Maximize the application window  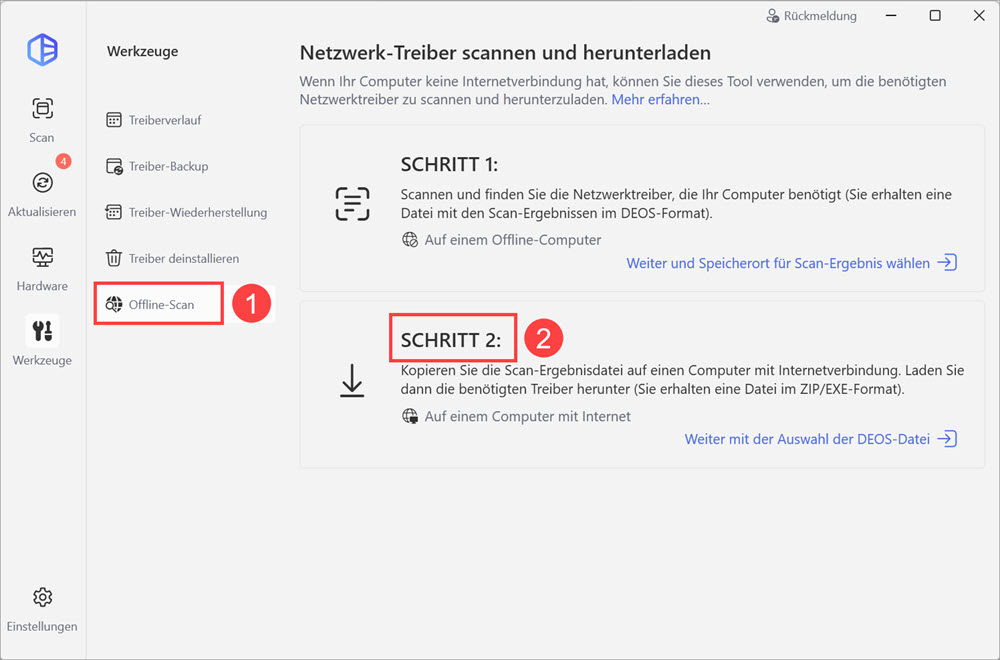click(935, 15)
